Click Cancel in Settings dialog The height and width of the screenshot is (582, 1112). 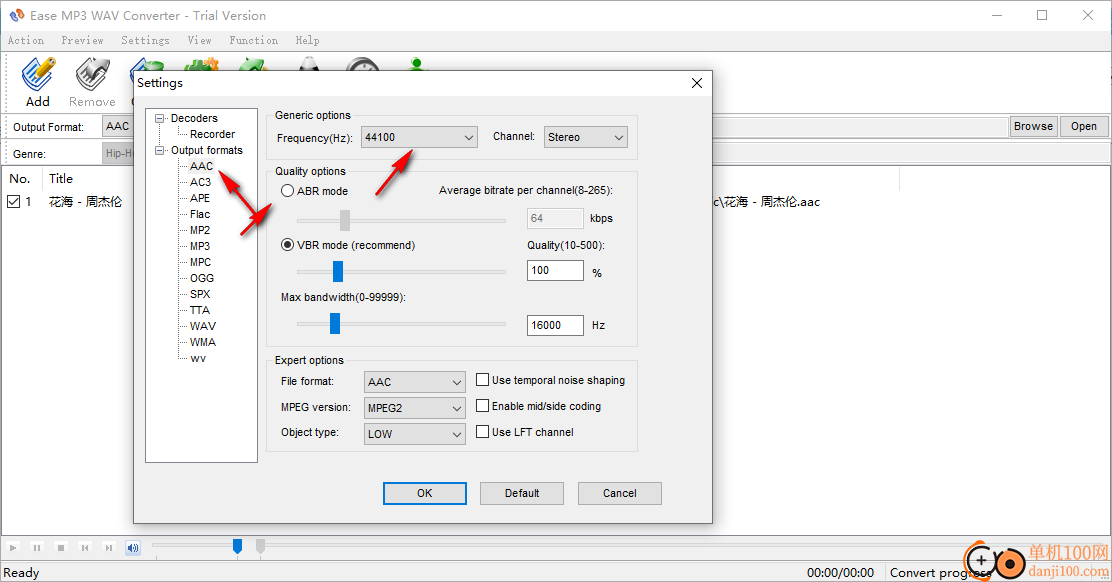[620, 493]
